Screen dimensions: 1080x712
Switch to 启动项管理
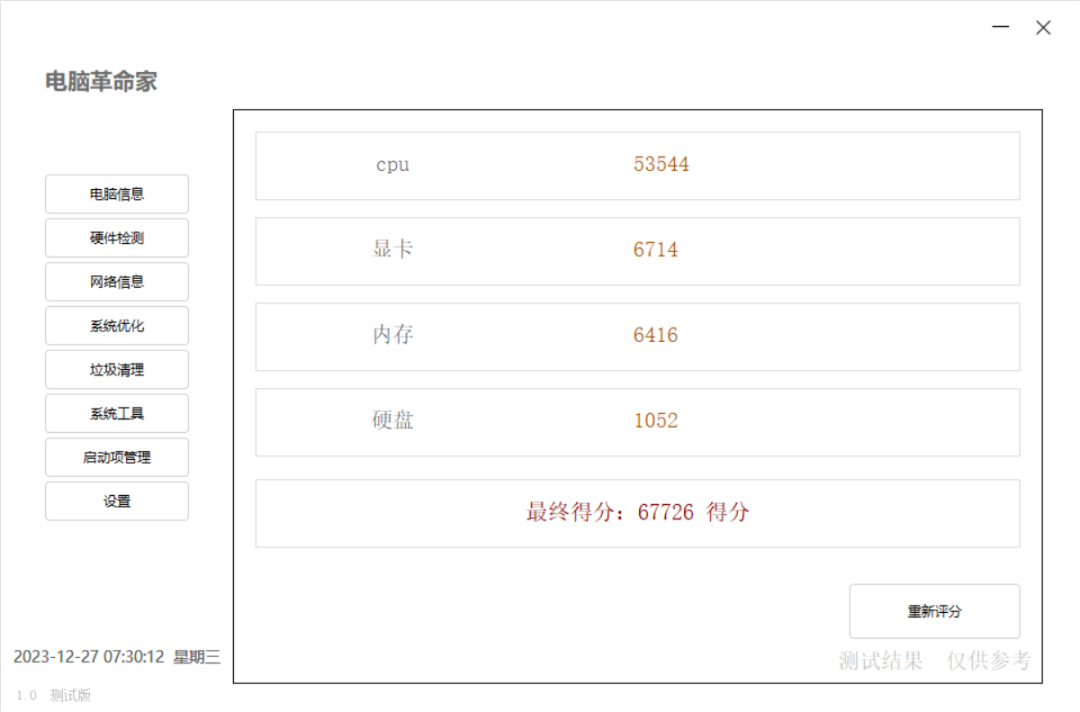[117, 457]
